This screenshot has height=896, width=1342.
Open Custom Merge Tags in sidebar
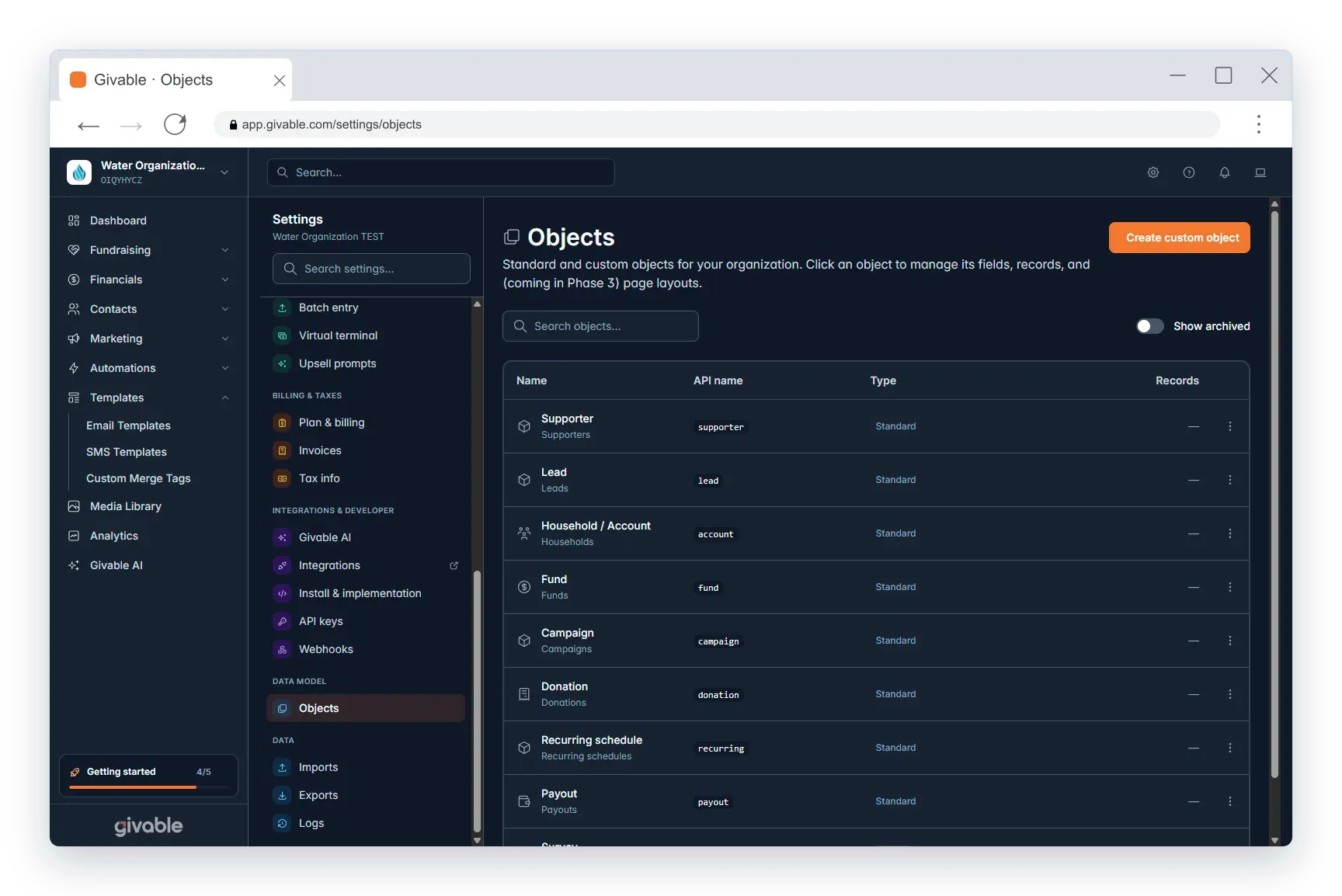pyautogui.click(x=138, y=478)
